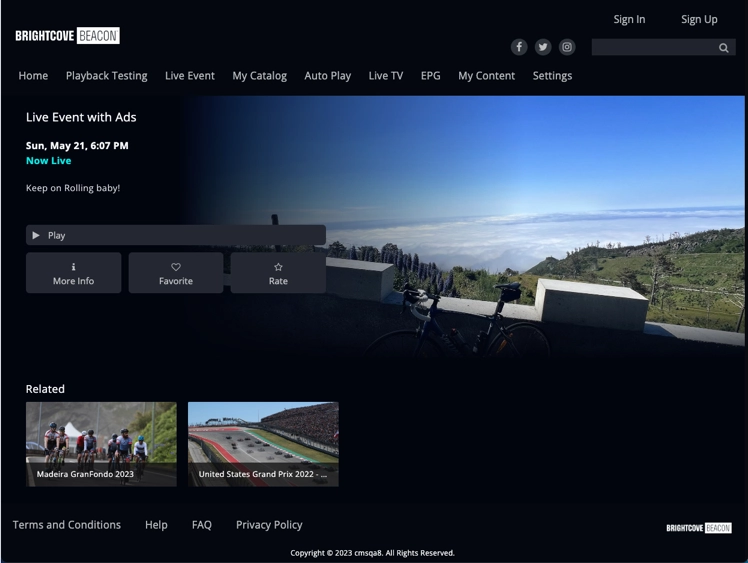This screenshot has width=748, height=563.
Task: Open the Facebook social icon
Action: tap(519, 47)
